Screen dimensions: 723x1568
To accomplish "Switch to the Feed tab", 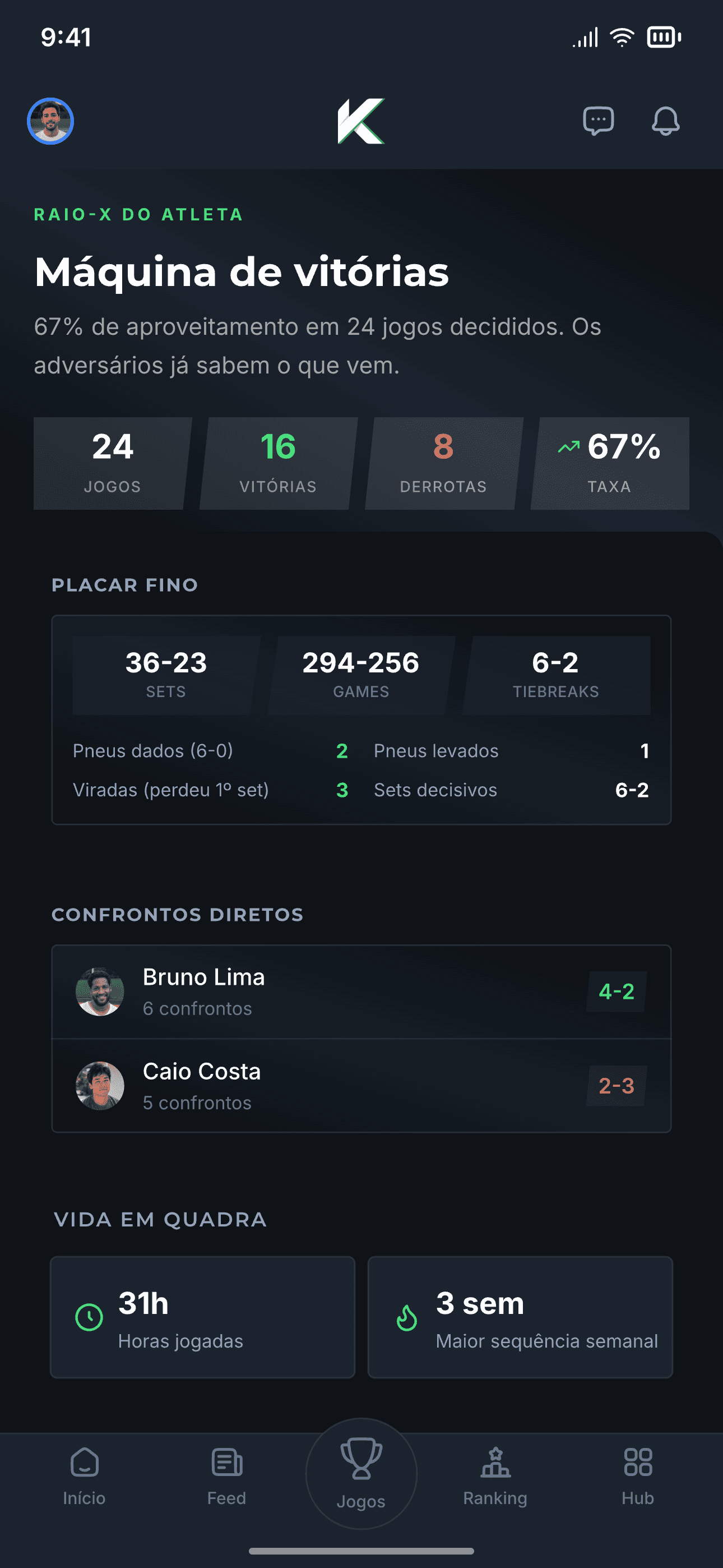I will 226,1477.
